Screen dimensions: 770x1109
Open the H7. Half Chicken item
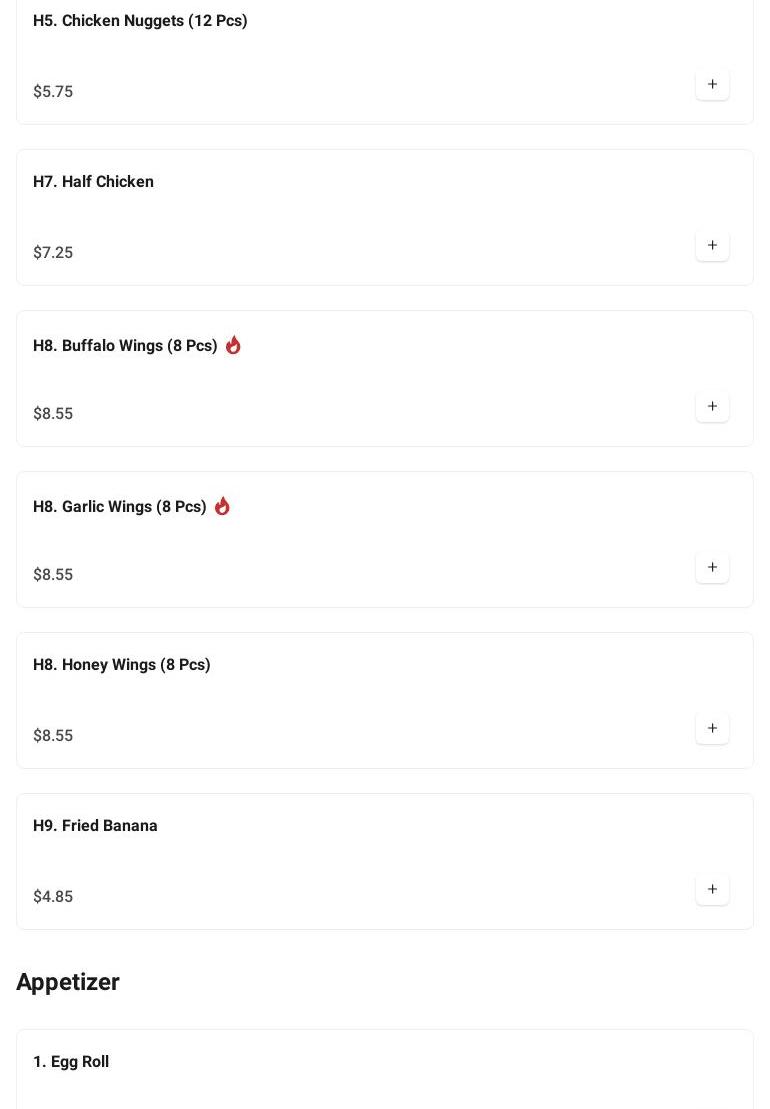click(93, 182)
